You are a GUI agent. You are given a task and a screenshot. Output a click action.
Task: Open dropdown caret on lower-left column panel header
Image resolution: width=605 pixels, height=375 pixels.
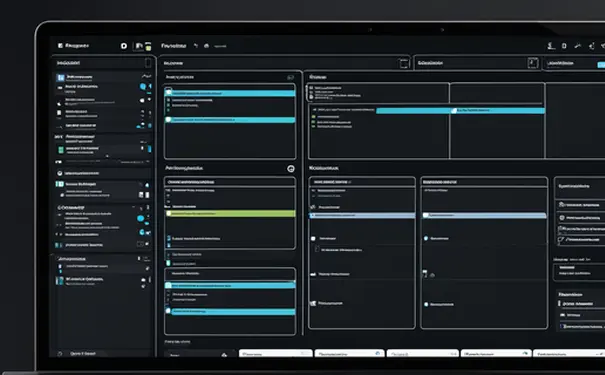coord(350,182)
